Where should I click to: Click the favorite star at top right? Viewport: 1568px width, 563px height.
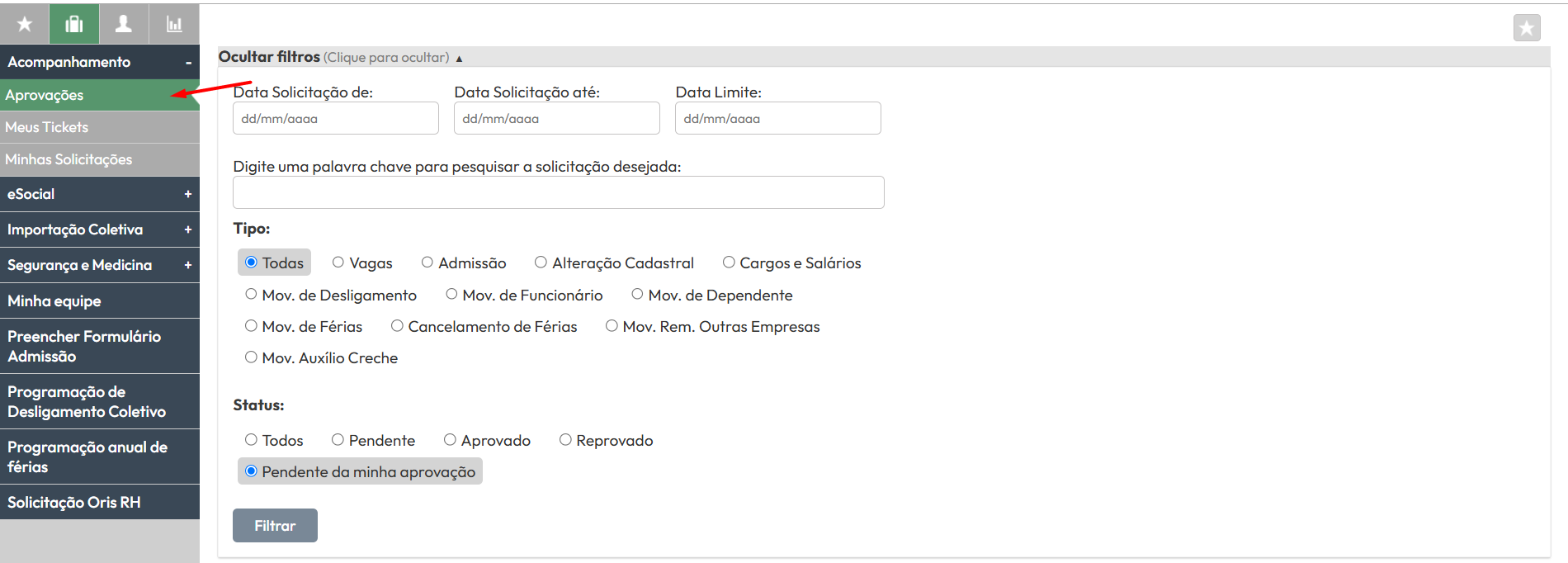point(1527,28)
